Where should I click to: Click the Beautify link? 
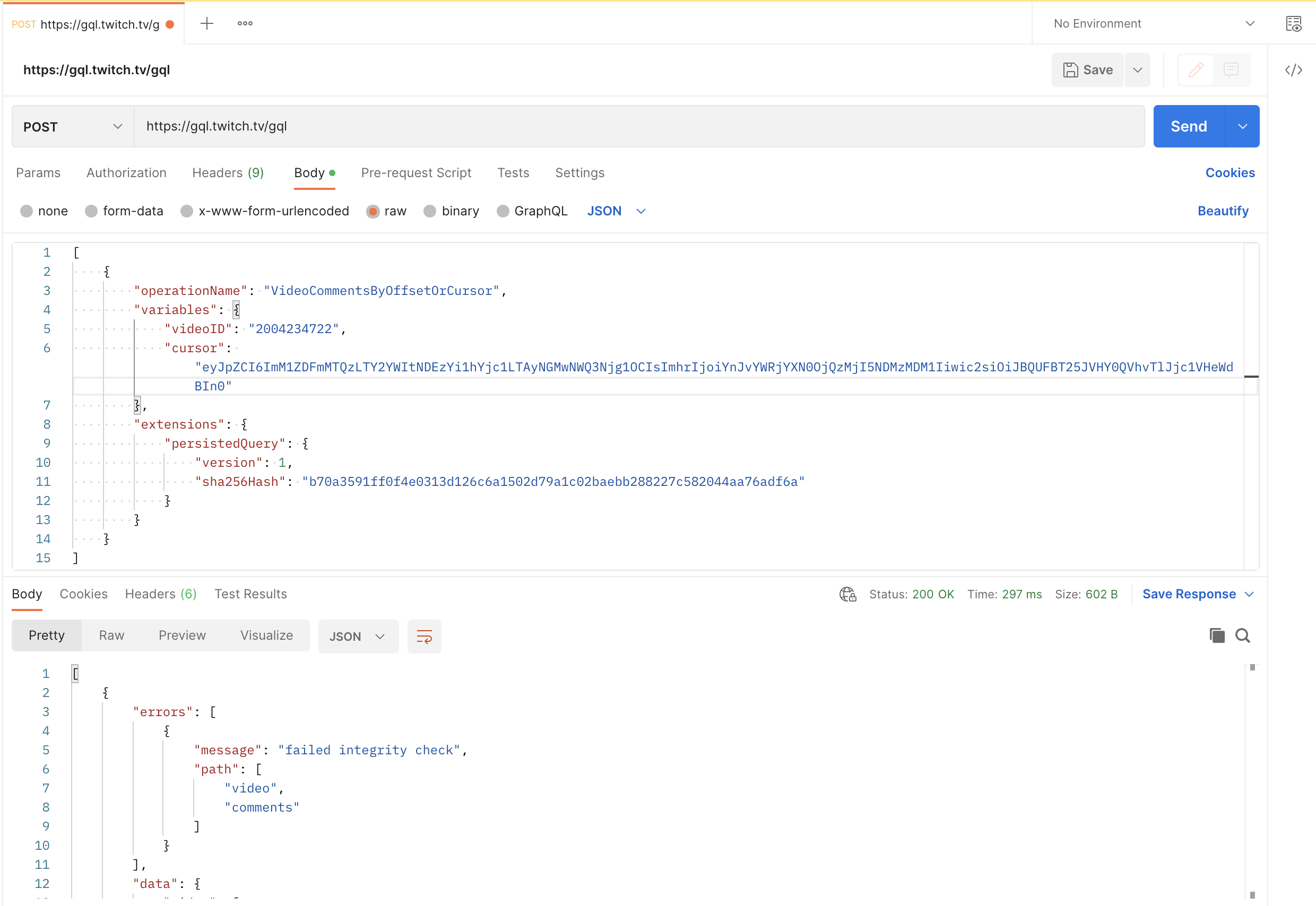(x=1222, y=211)
